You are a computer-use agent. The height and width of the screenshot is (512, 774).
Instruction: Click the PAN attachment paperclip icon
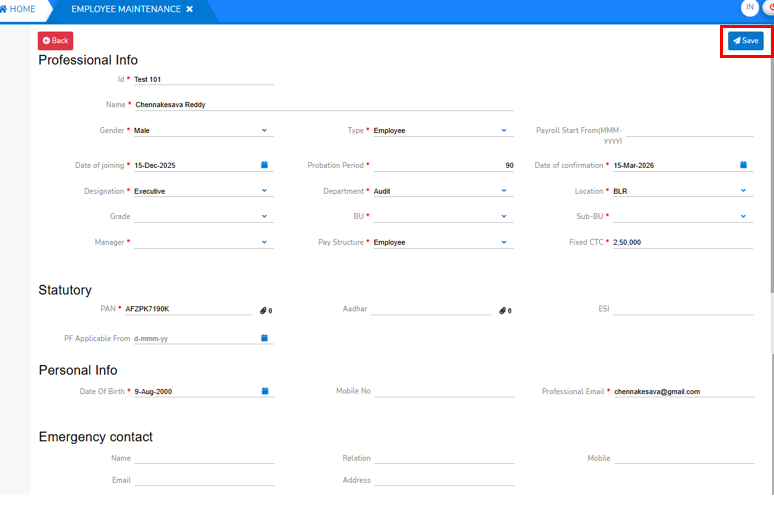(x=264, y=311)
